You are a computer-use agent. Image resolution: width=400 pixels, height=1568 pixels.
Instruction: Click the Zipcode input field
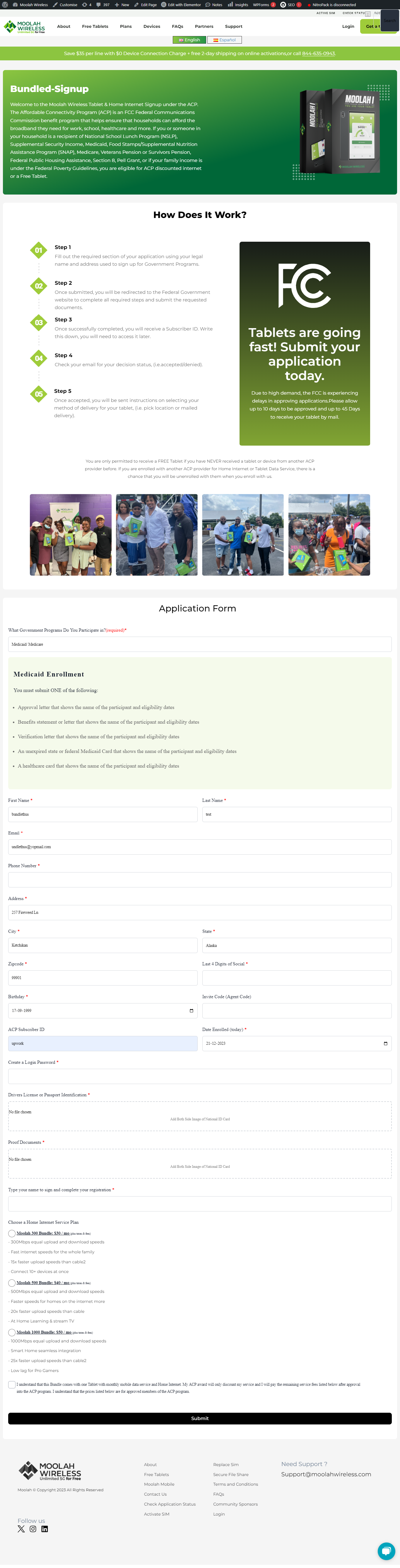click(103, 978)
